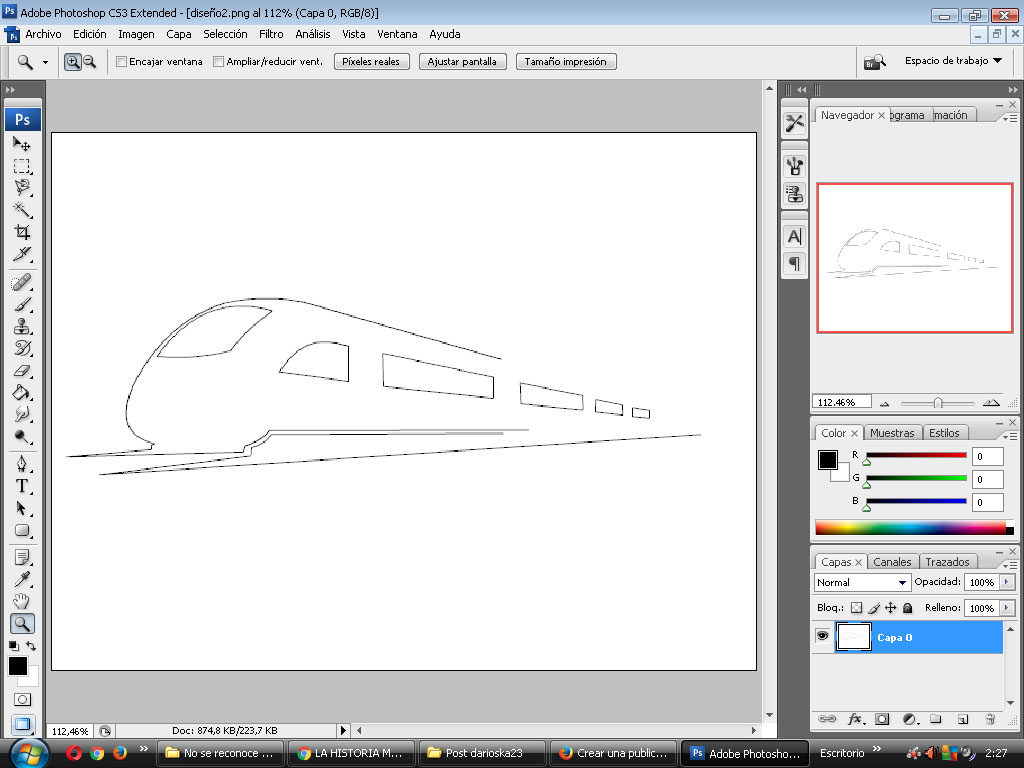Open Espacio de trabajo dropdown

point(953,61)
